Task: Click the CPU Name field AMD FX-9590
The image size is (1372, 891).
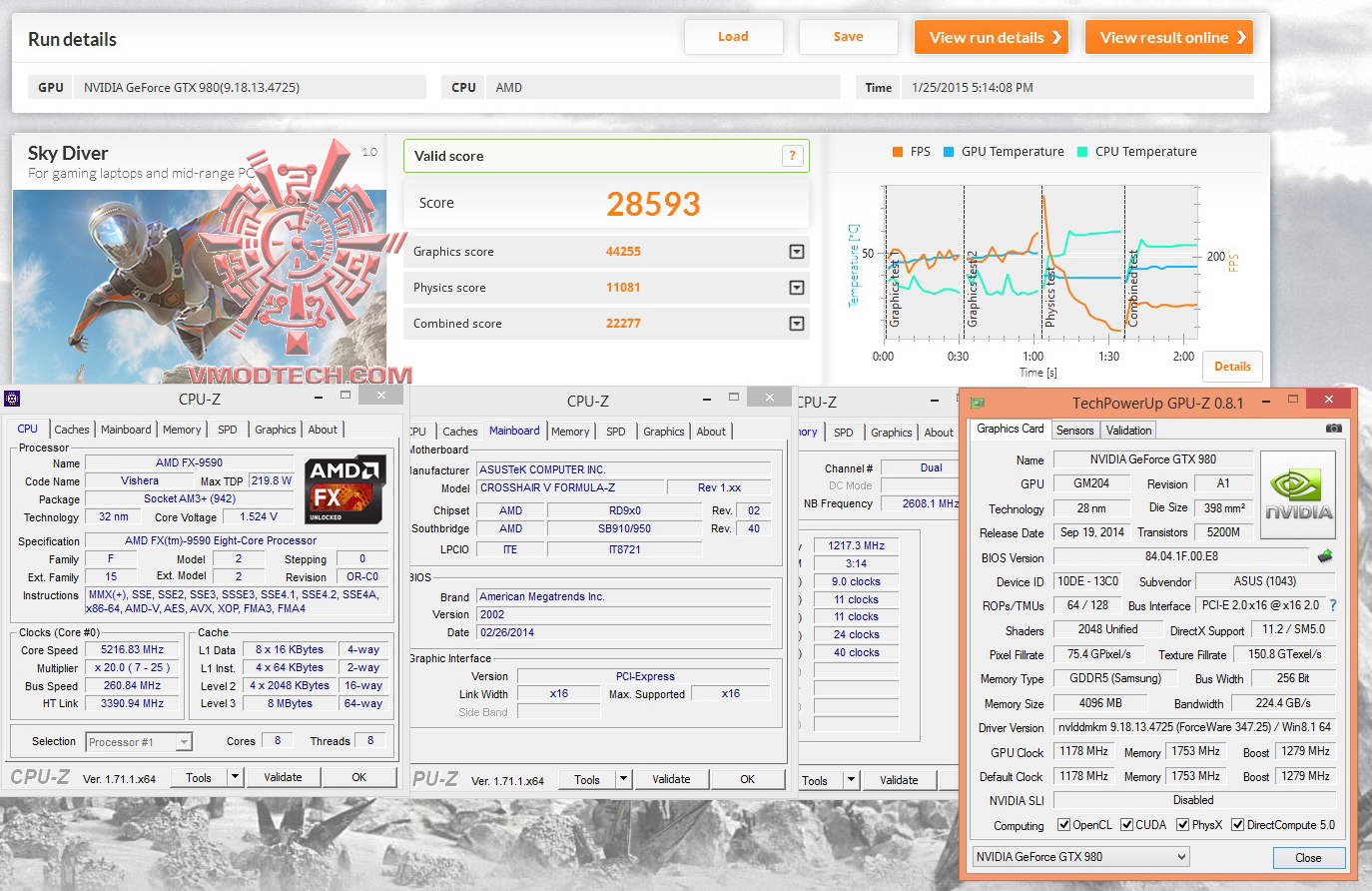Action: tap(190, 462)
